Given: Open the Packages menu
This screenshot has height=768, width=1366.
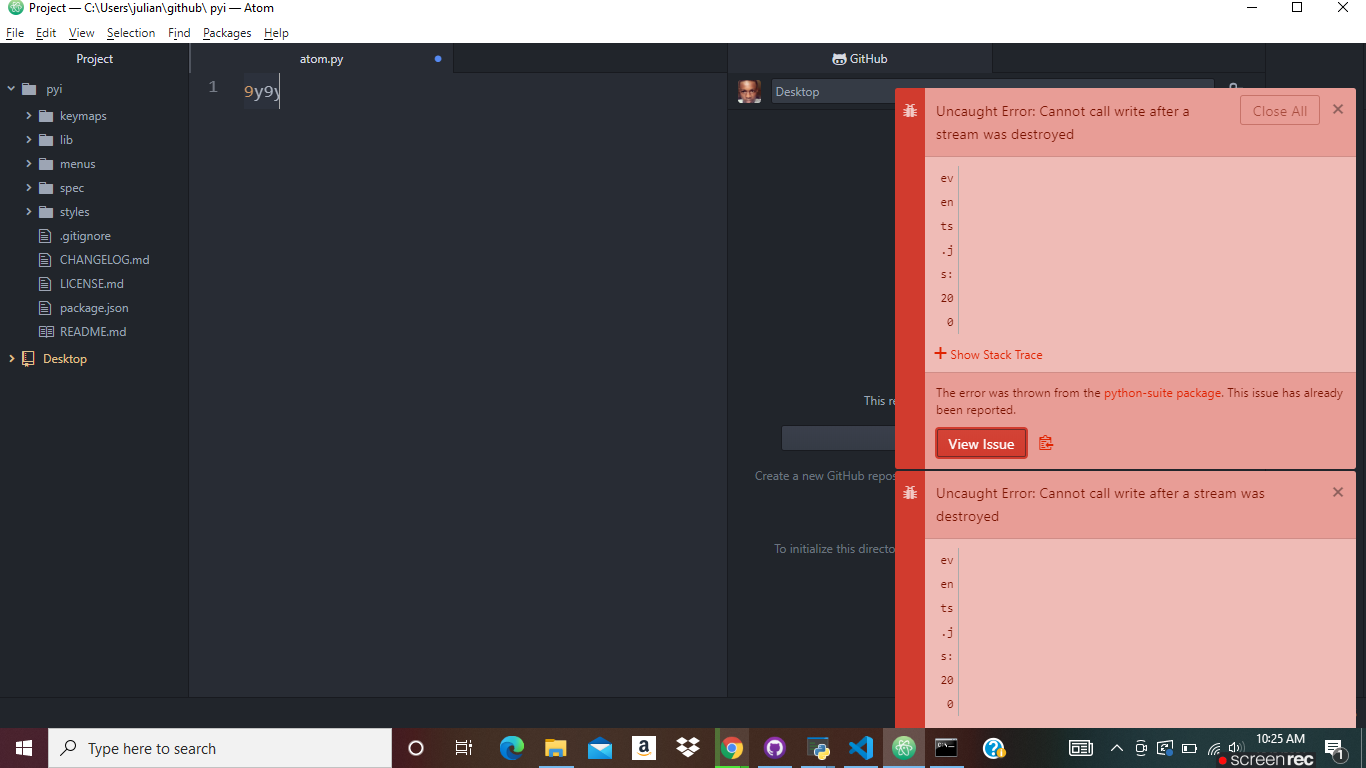Looking at the screenshot, I should (227, 33).
